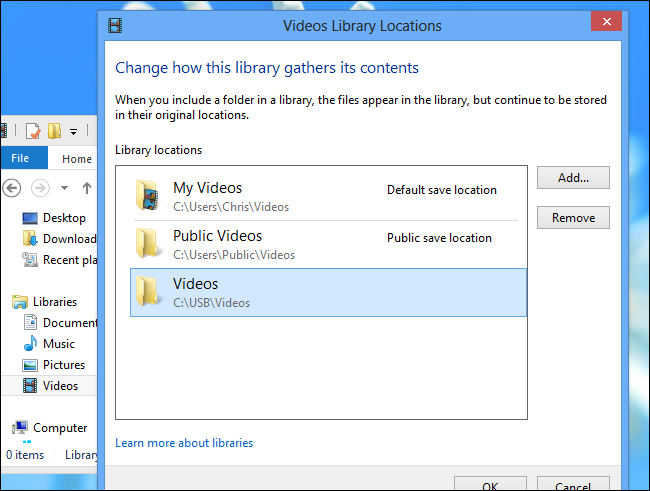
Task: Close the Videos Library Locations dialog
Action: tap(606, 21)
